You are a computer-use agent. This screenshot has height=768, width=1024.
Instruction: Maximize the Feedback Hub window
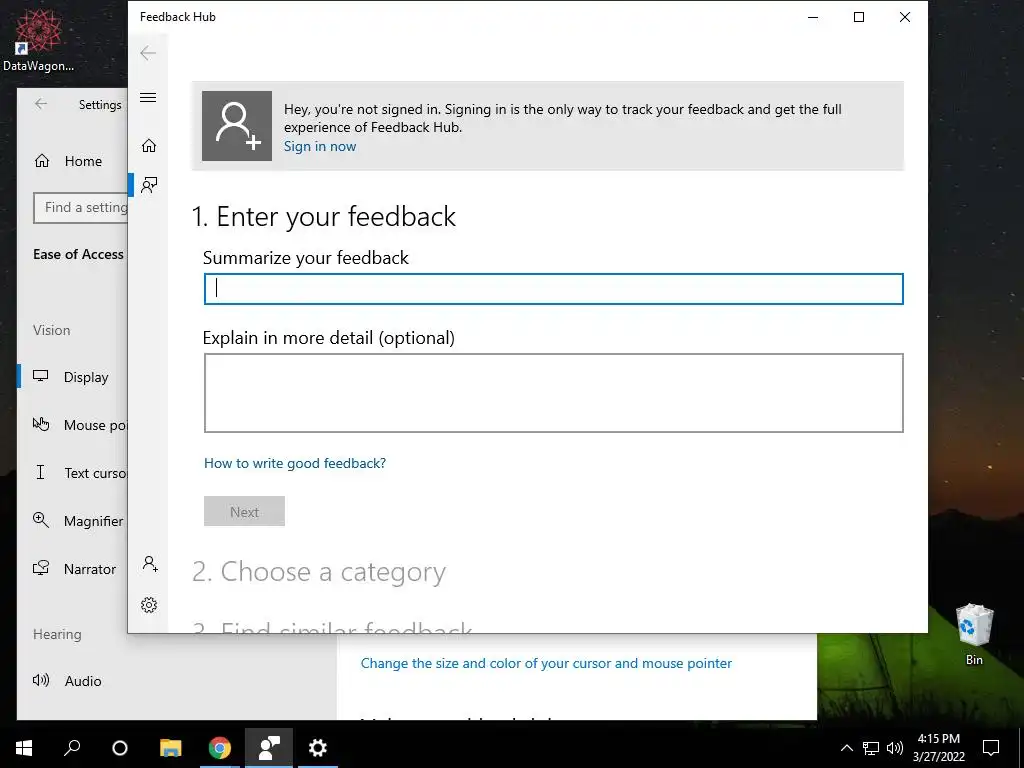click(859, 17)
